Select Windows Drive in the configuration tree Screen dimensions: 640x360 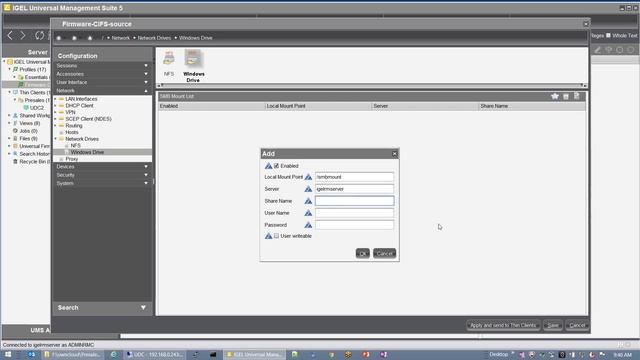coord(87,152)
